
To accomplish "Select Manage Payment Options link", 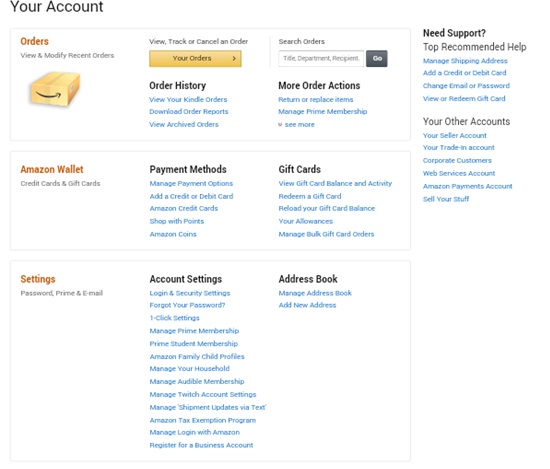I will (x=191, y=183).
